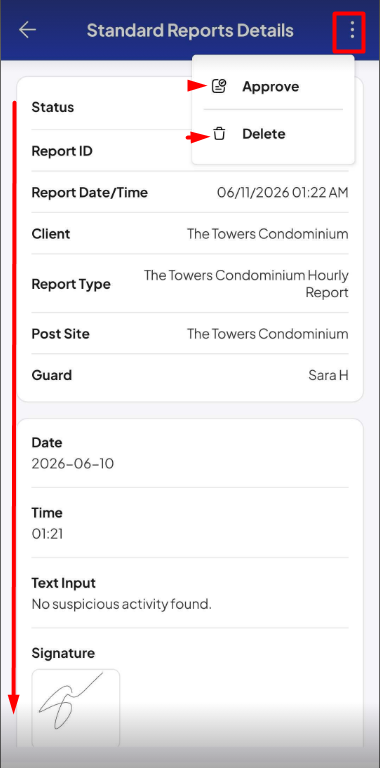
Task: Open the three-dot overflow menu
Action: (352, 30)
